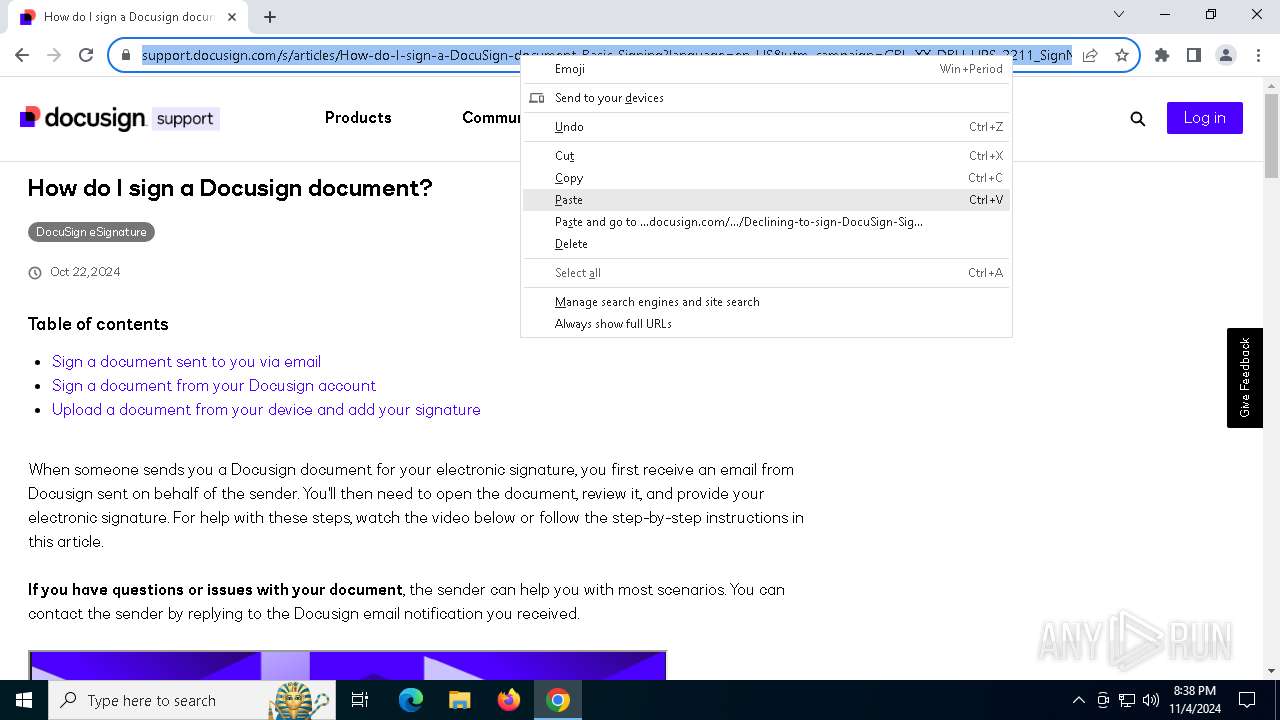This screenshot has height=720, width=1280.
Task: Open 'Upload a document from your device' link
Action: (x=266, y=410)
